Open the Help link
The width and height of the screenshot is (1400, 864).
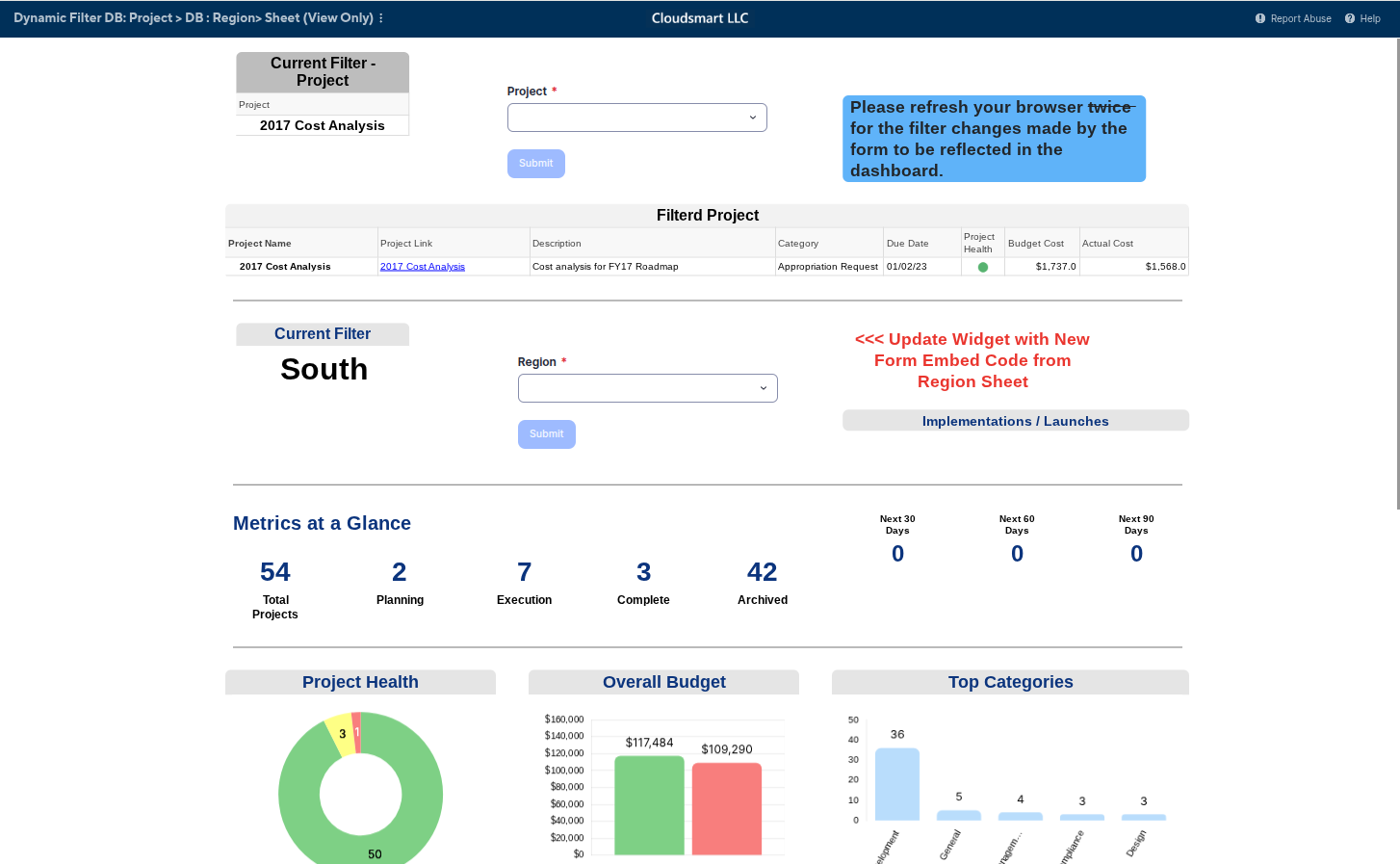[x=1370, y=18]
